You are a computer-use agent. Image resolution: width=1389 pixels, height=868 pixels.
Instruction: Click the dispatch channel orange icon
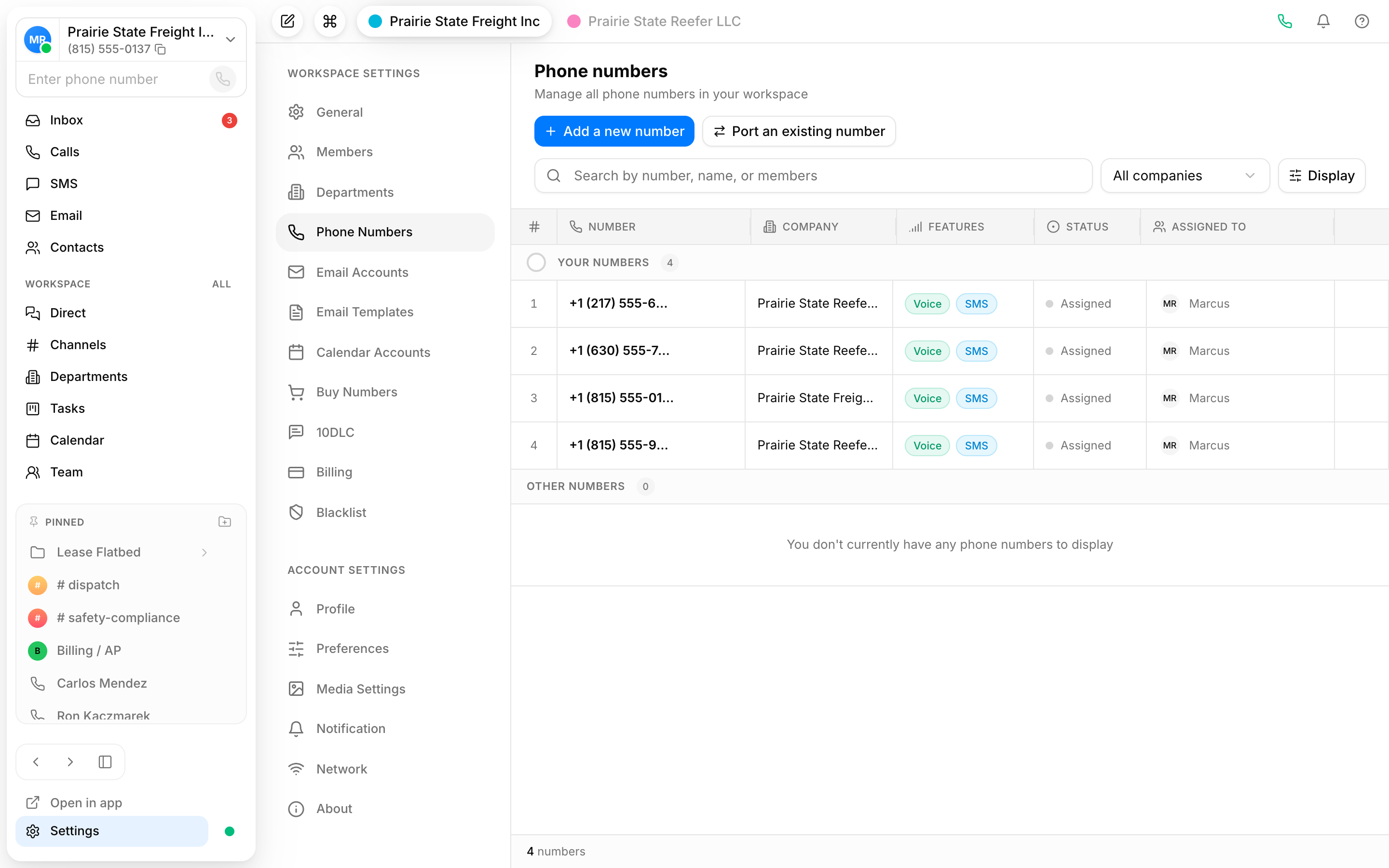coord(37,585)
